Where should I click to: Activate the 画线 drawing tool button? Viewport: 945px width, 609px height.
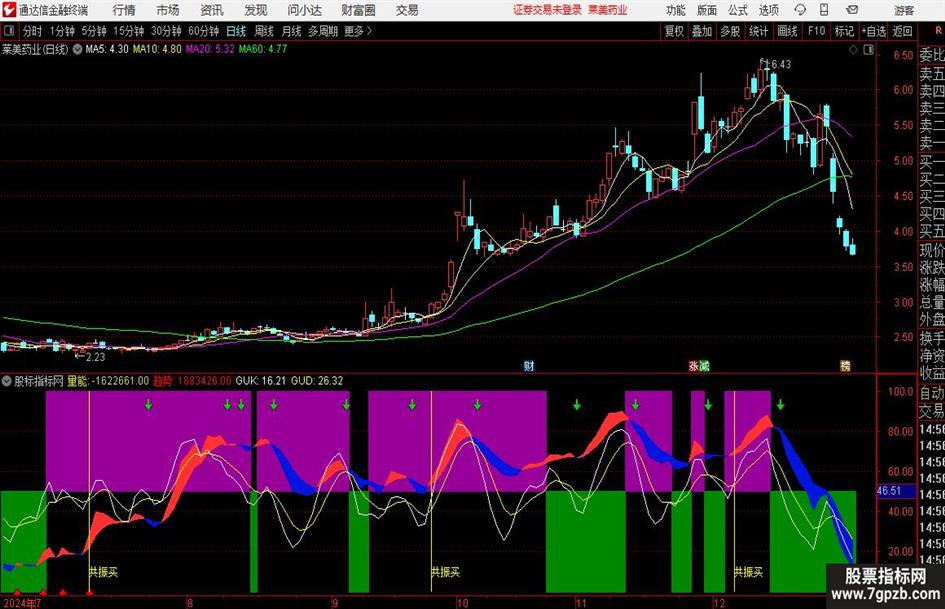pyautogui.click(x=787, y=31)
